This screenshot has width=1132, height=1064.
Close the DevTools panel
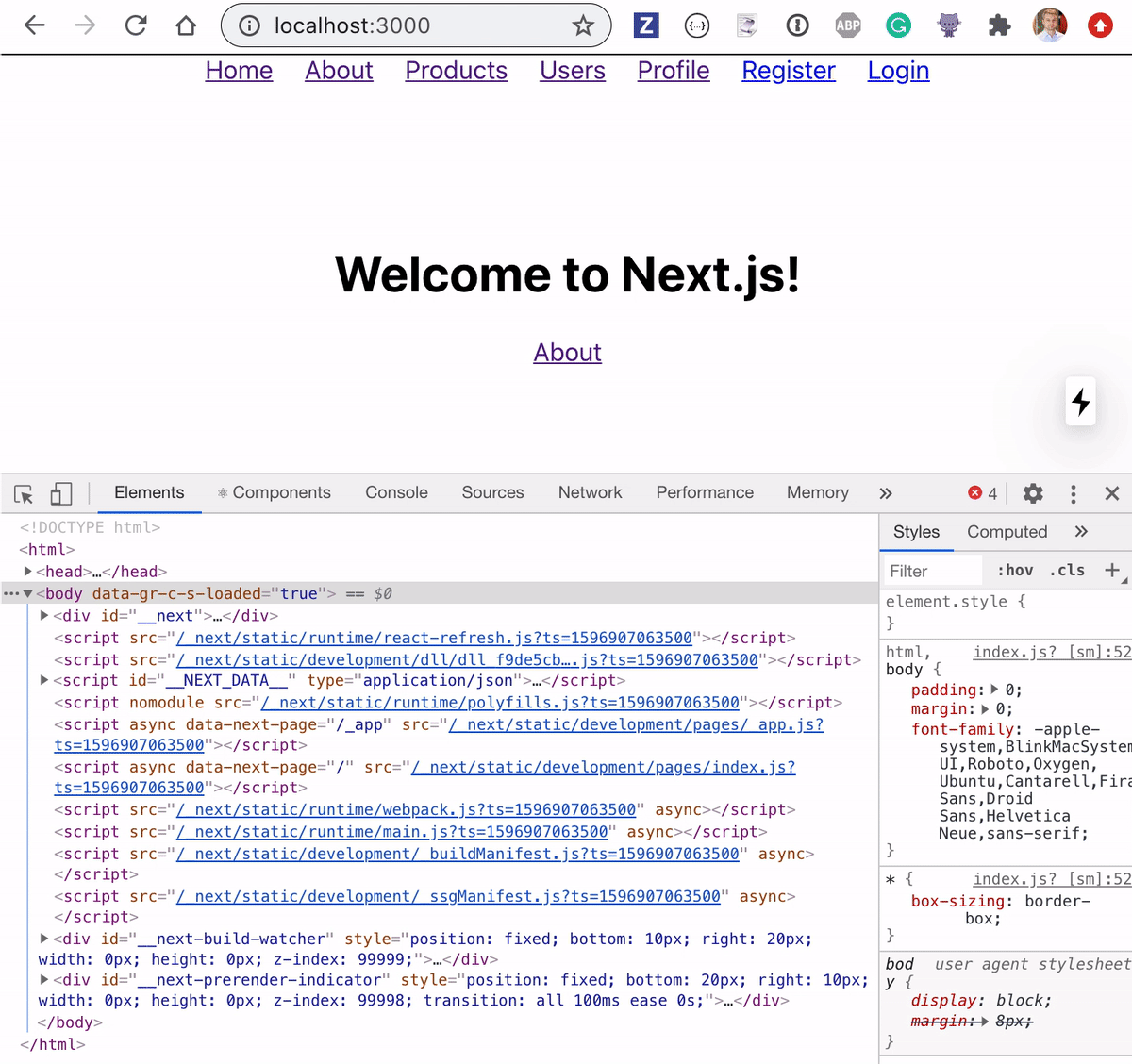(x=1112, y=493)
